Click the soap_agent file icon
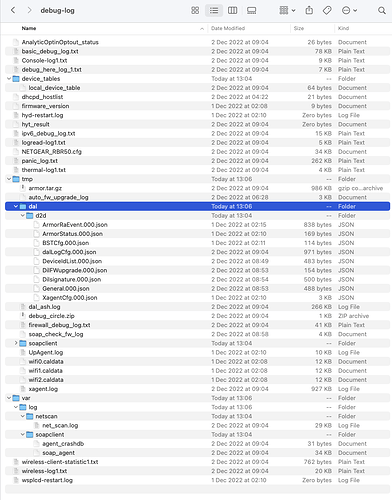This screenshot has width=392, height=500. (37, 453)
